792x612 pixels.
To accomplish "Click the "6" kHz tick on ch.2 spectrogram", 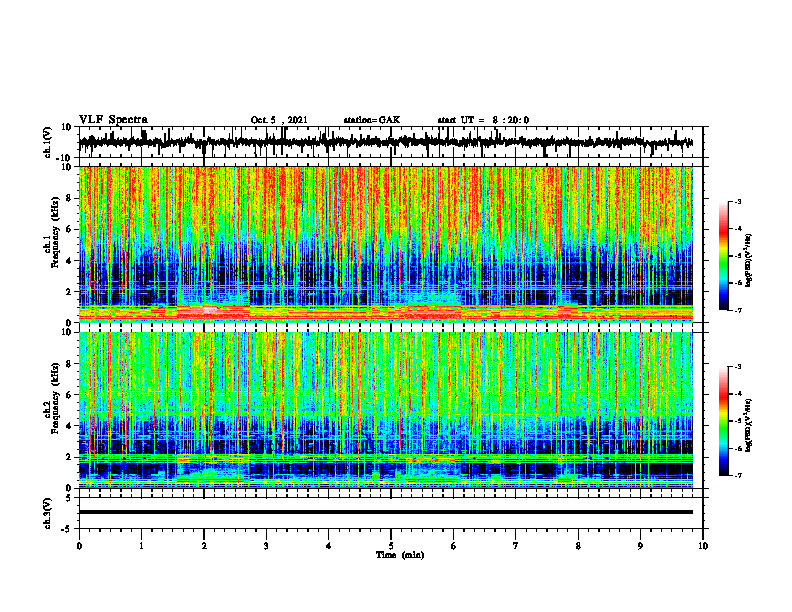I will (x=70, y=395).
